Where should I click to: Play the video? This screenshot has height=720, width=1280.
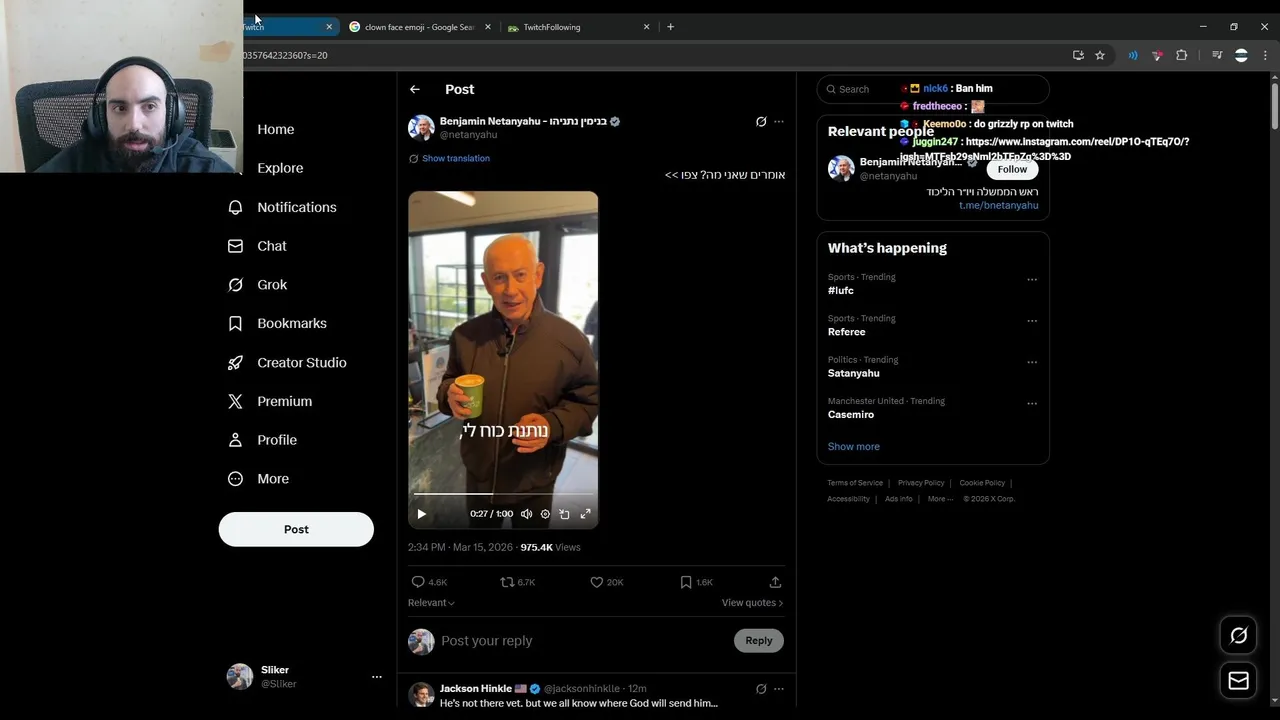[422, 514]
